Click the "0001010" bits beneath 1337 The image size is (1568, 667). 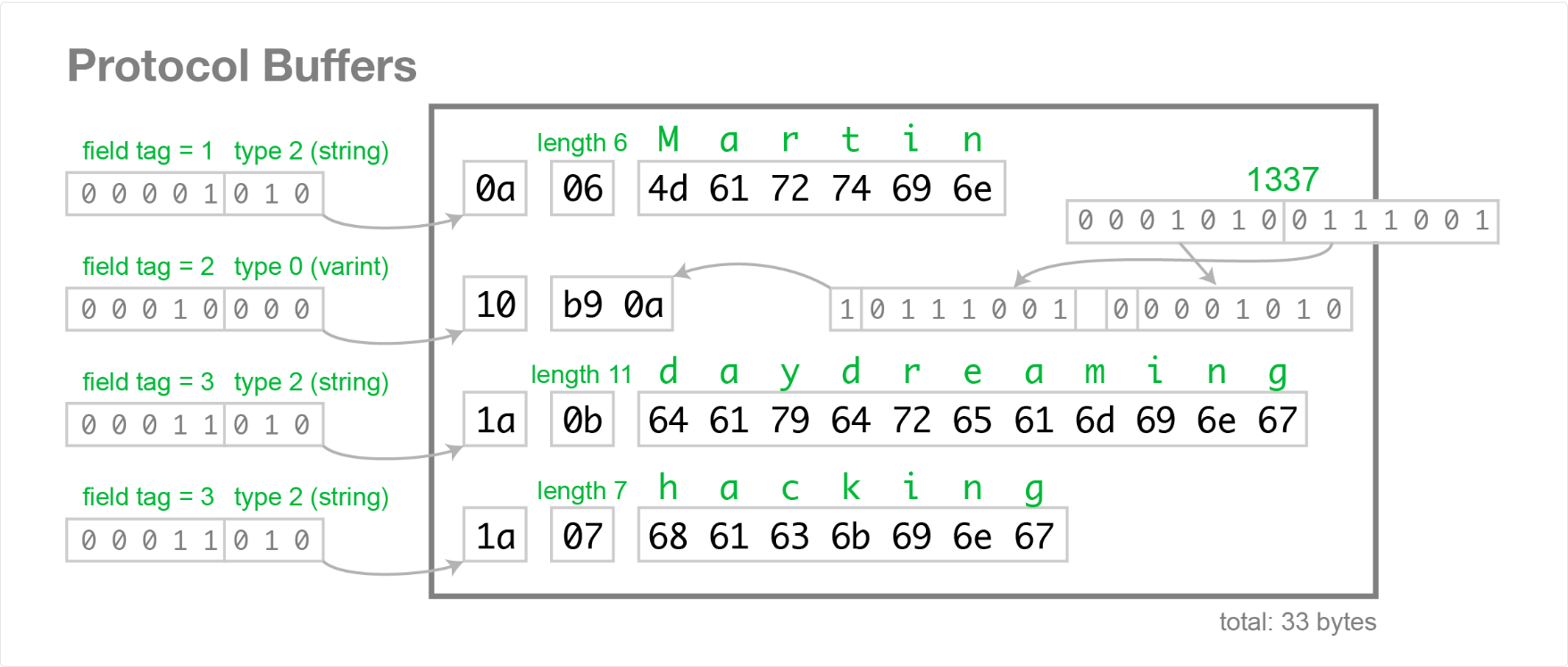(x=1177, y=221)
